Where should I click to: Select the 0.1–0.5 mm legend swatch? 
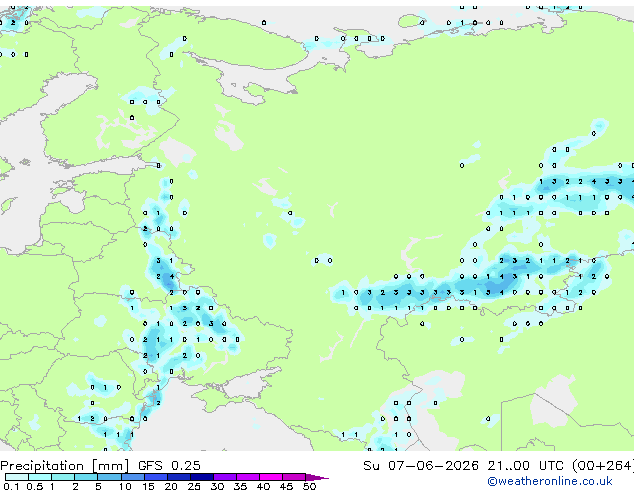[x=17, y=477]
